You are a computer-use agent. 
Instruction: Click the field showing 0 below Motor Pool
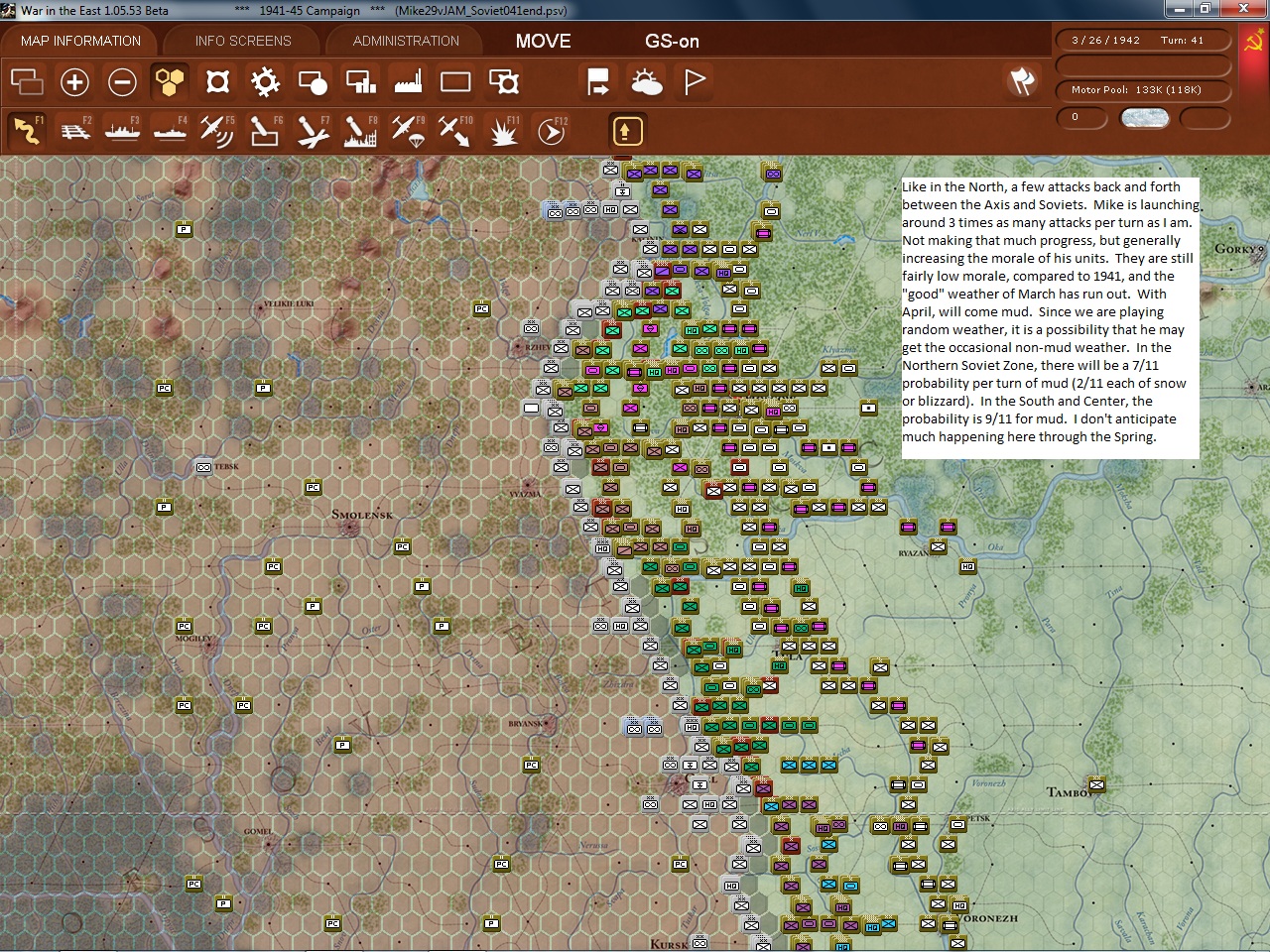pos(1081,118)
